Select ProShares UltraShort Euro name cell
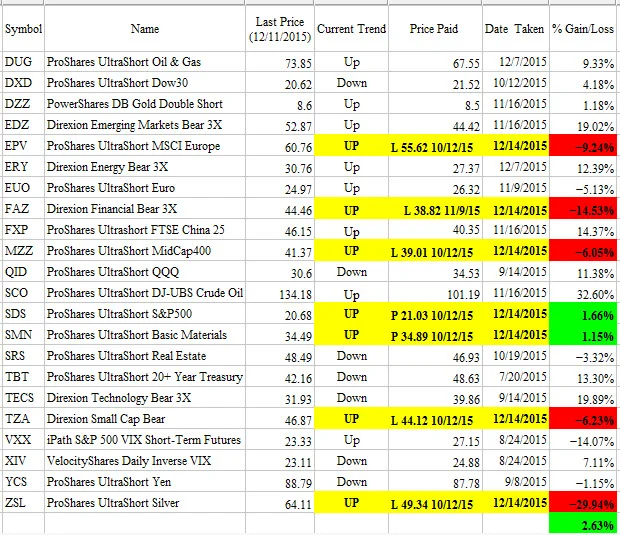Viewport: 620px width, 535px height. pyautogui.click(x=145, y=188)
